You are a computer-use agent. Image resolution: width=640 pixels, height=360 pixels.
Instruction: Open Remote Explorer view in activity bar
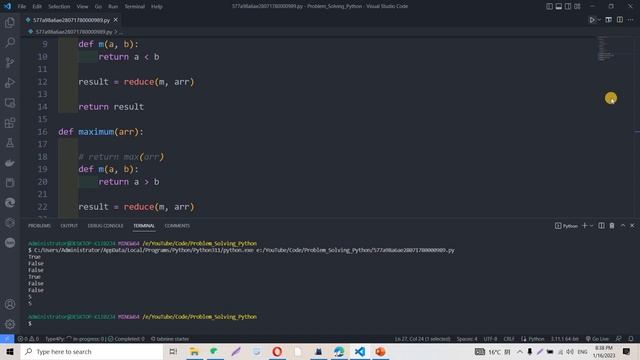point(10,102)
